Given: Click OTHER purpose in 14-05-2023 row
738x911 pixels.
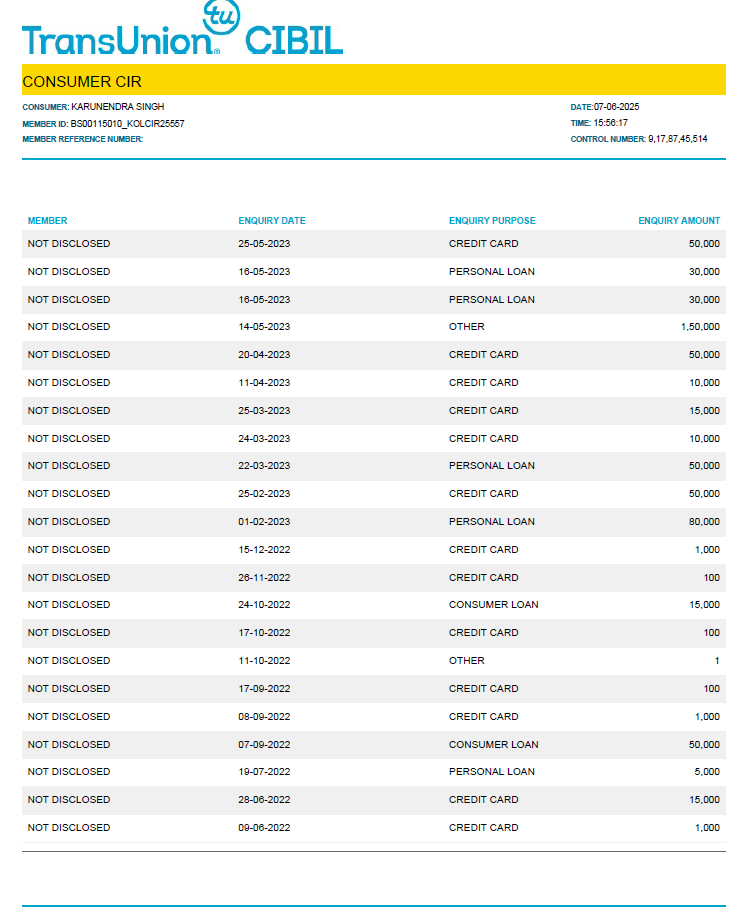Looking at the screenshot, I should 467,327.
